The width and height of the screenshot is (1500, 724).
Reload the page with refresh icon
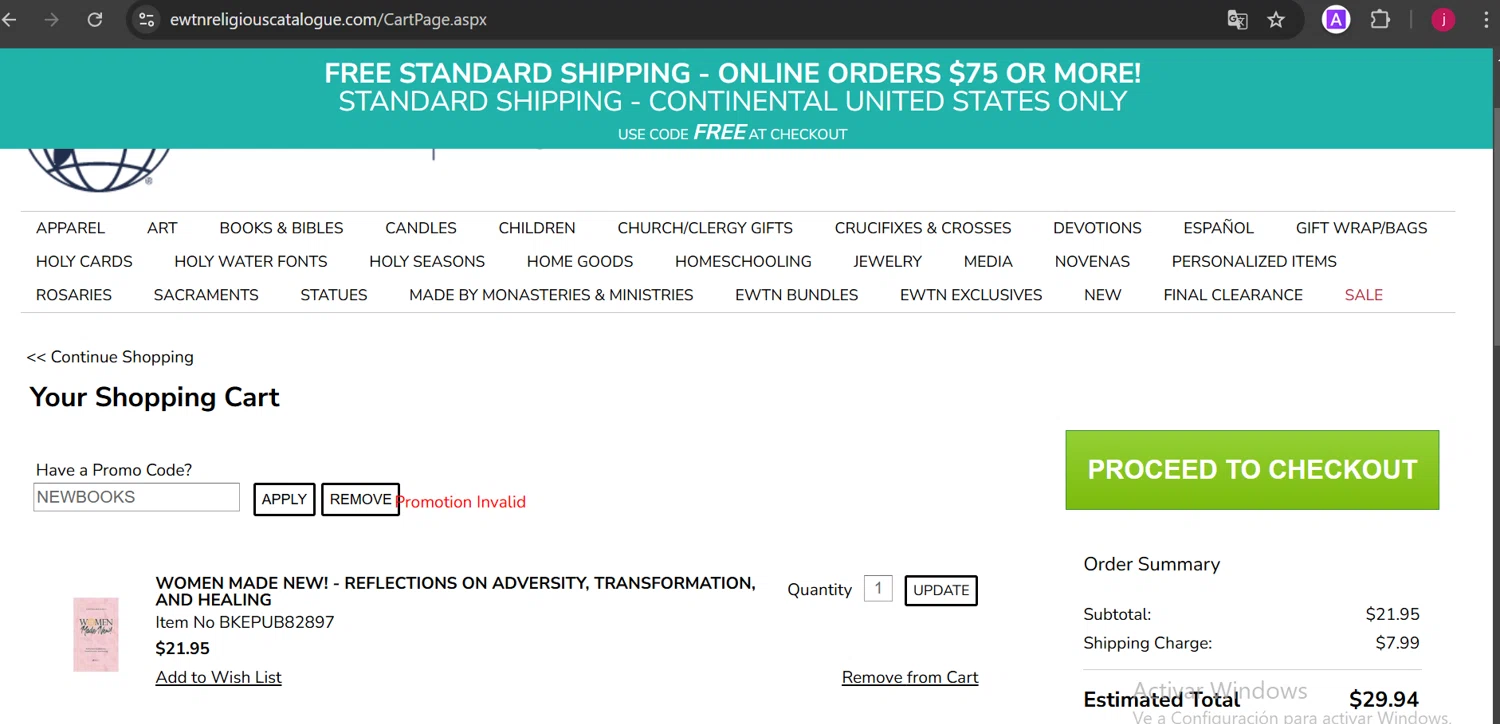click(95, 19)
